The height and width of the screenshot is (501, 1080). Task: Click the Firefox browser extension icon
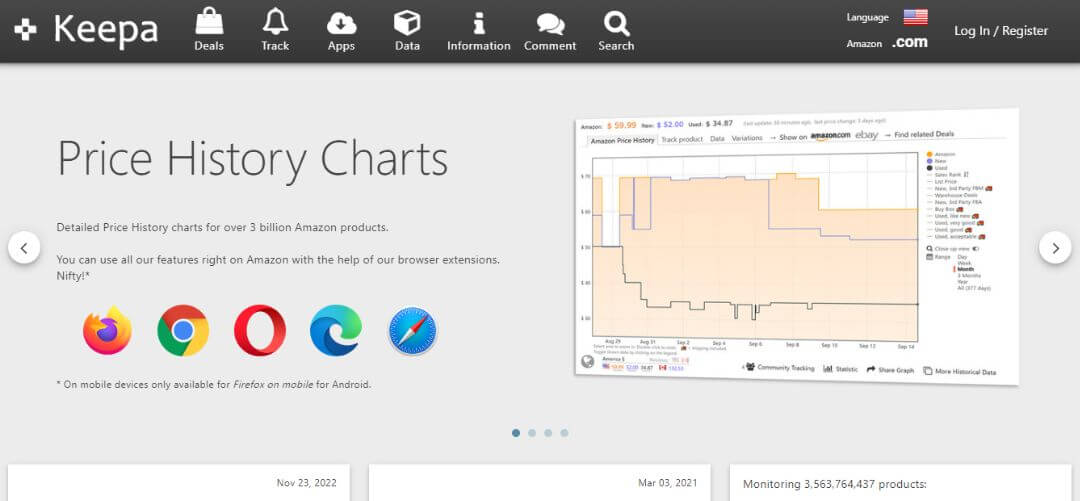(x=107, y=330)
